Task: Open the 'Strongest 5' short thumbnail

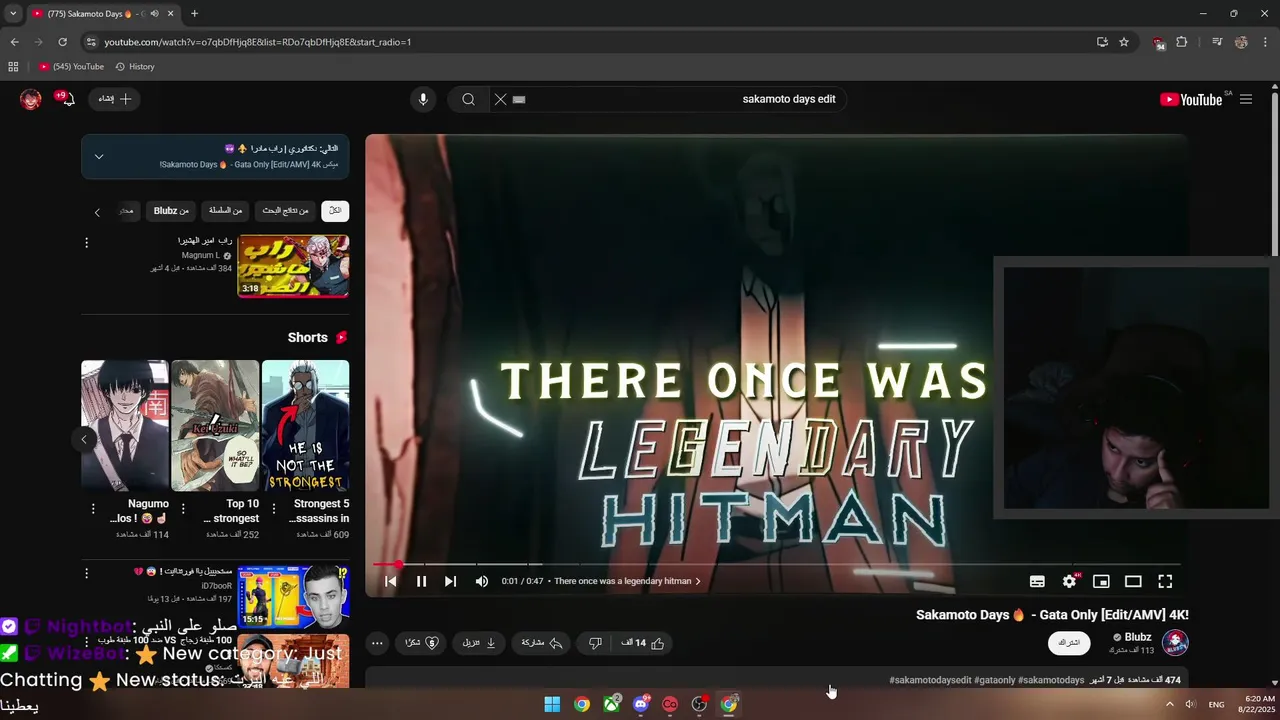Action: pyautogui.click(x=305, y=425)
